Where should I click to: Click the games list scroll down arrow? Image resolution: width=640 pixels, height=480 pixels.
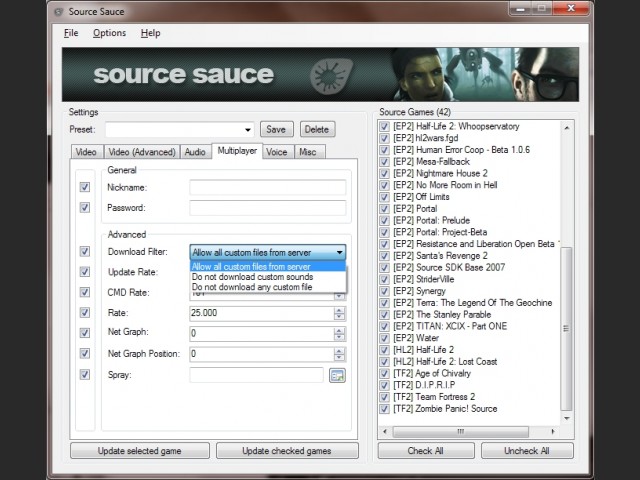coord(567,418)
